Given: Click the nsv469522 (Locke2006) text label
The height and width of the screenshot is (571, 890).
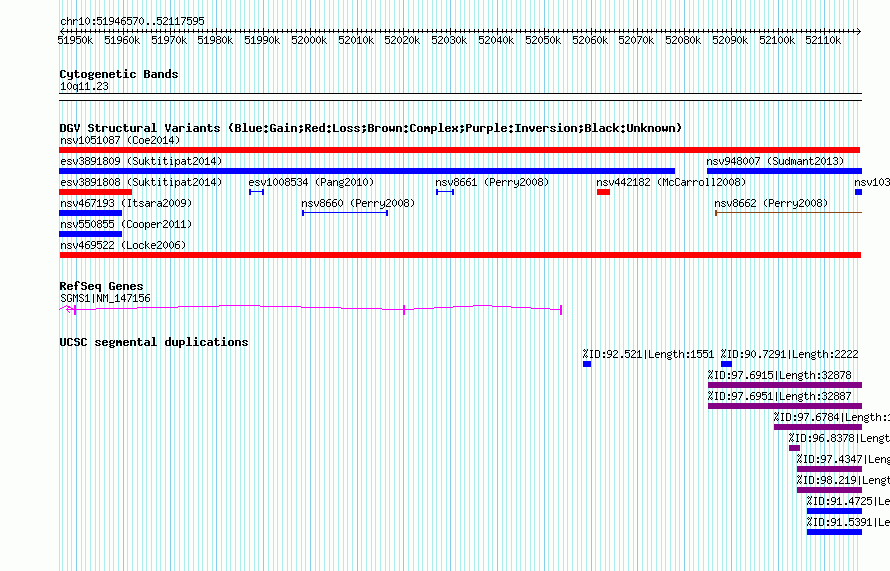Looking at the screenshot, I should 123,245.
